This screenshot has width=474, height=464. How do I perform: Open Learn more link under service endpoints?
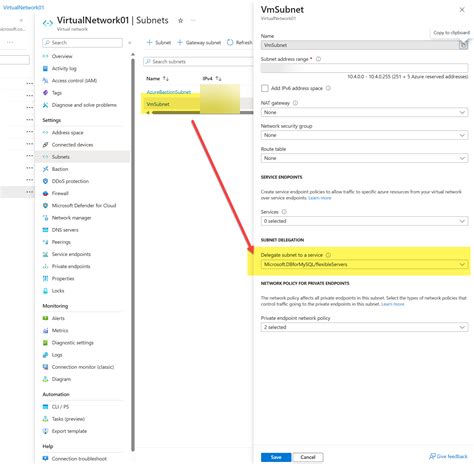[320, 198]
